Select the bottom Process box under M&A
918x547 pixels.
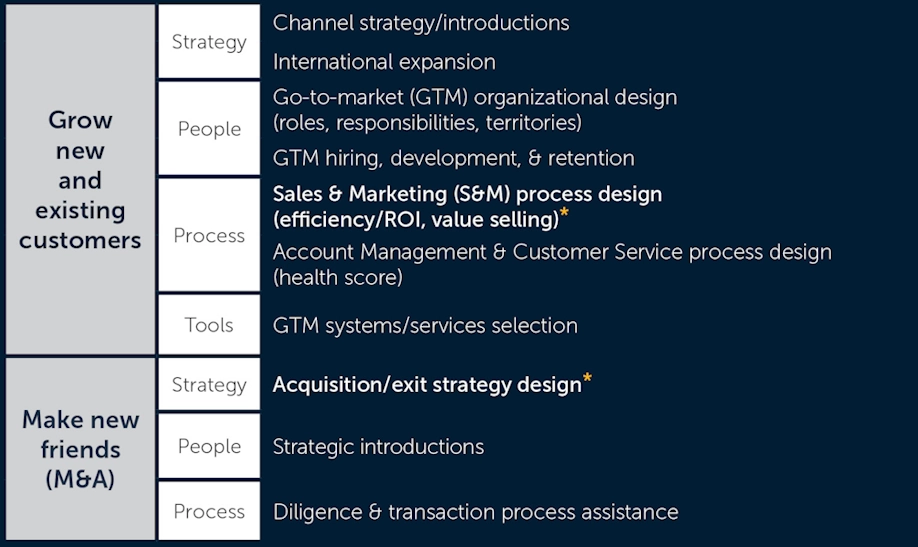tap(209, 511)
